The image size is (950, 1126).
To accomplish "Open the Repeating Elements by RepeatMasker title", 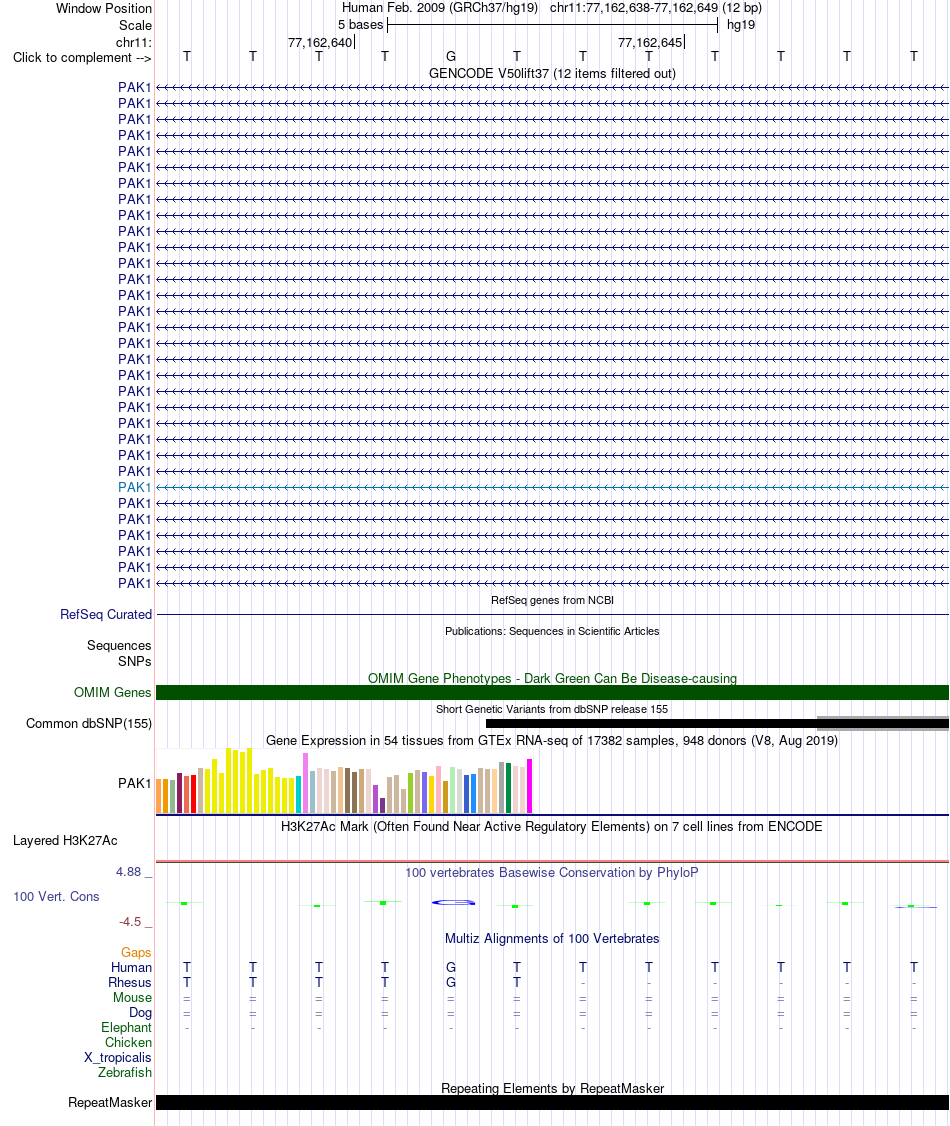I will [x=552, y=1088].
